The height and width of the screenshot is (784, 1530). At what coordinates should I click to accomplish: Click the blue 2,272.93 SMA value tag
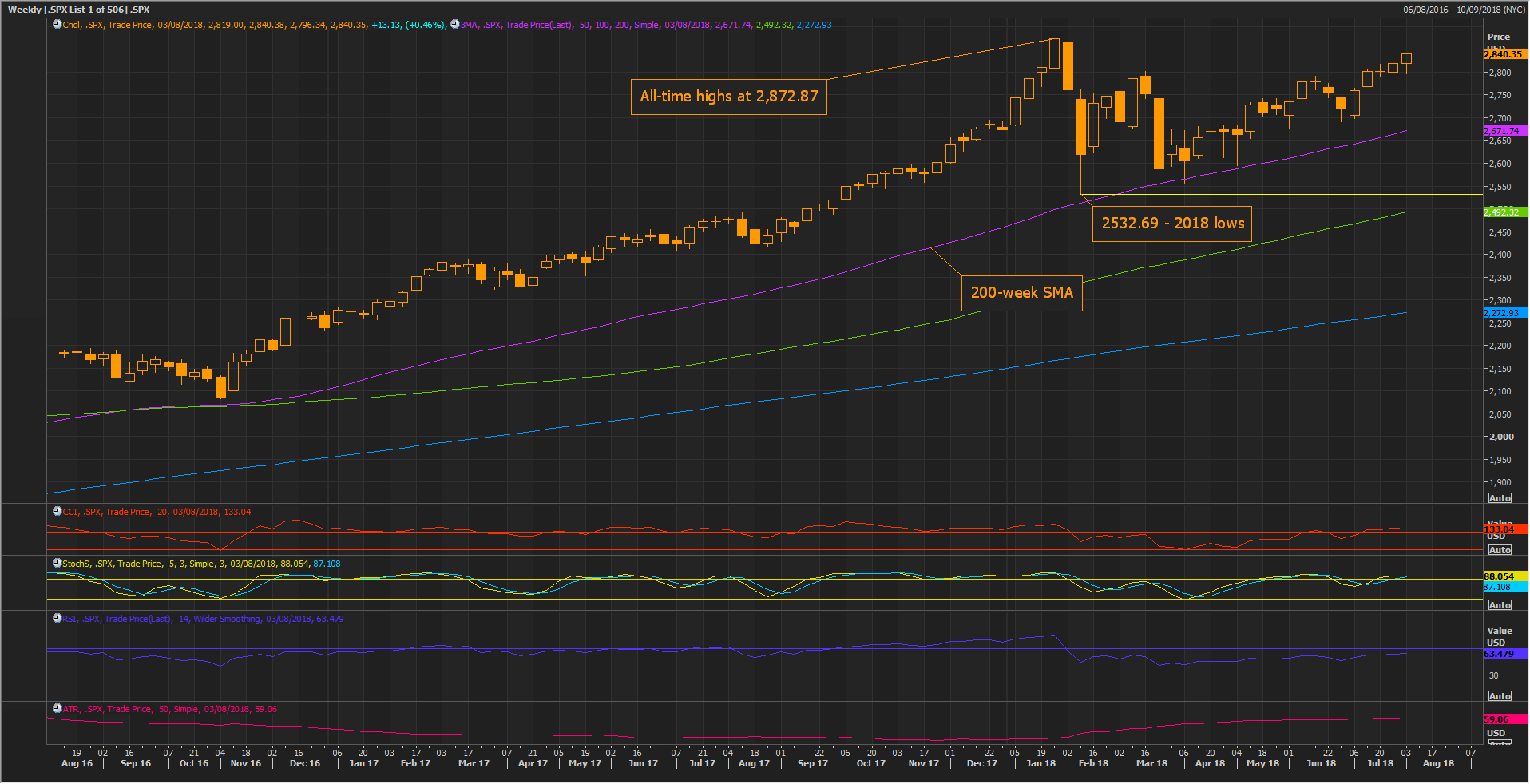(x=1504, y=313)
